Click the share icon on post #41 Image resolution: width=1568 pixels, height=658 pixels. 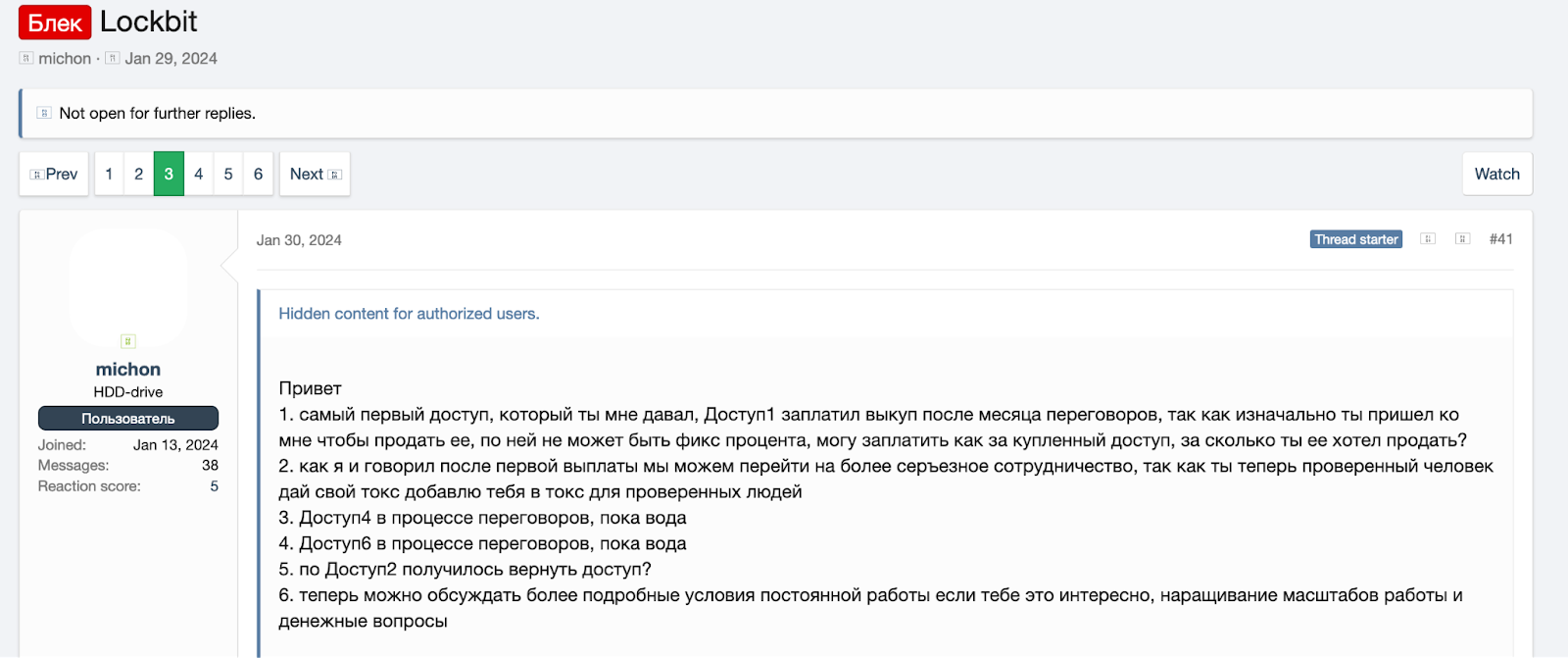(1428, 239)
